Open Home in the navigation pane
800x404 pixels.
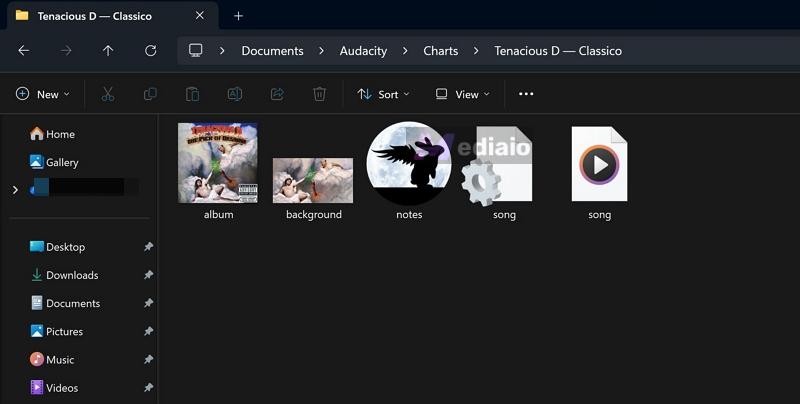[x=52, y=134]
